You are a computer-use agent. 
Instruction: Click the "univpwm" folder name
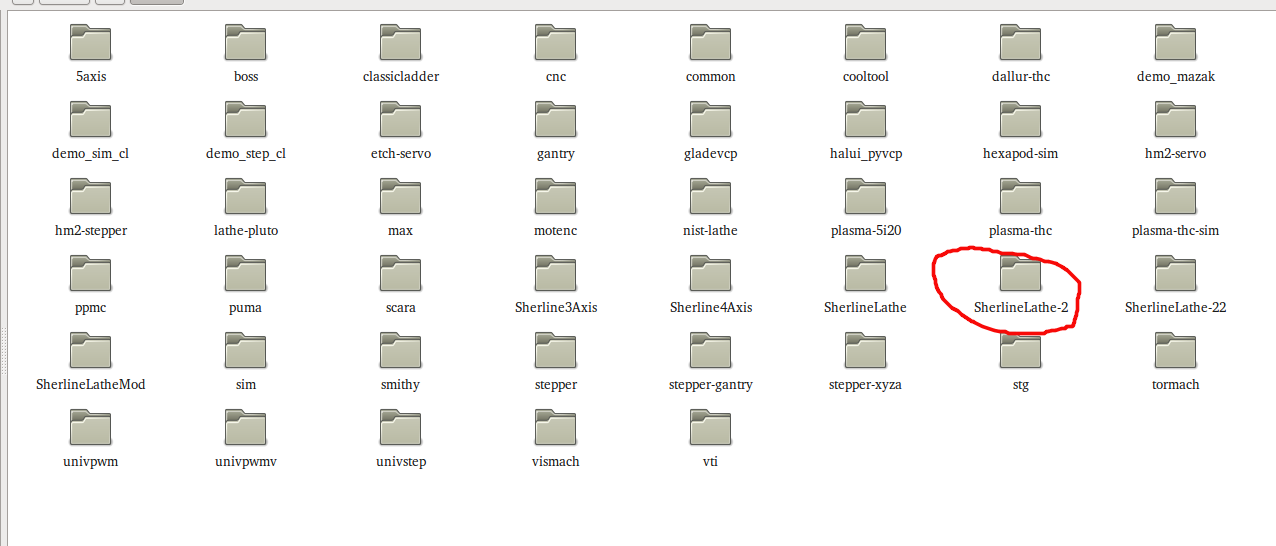(90, 461)
